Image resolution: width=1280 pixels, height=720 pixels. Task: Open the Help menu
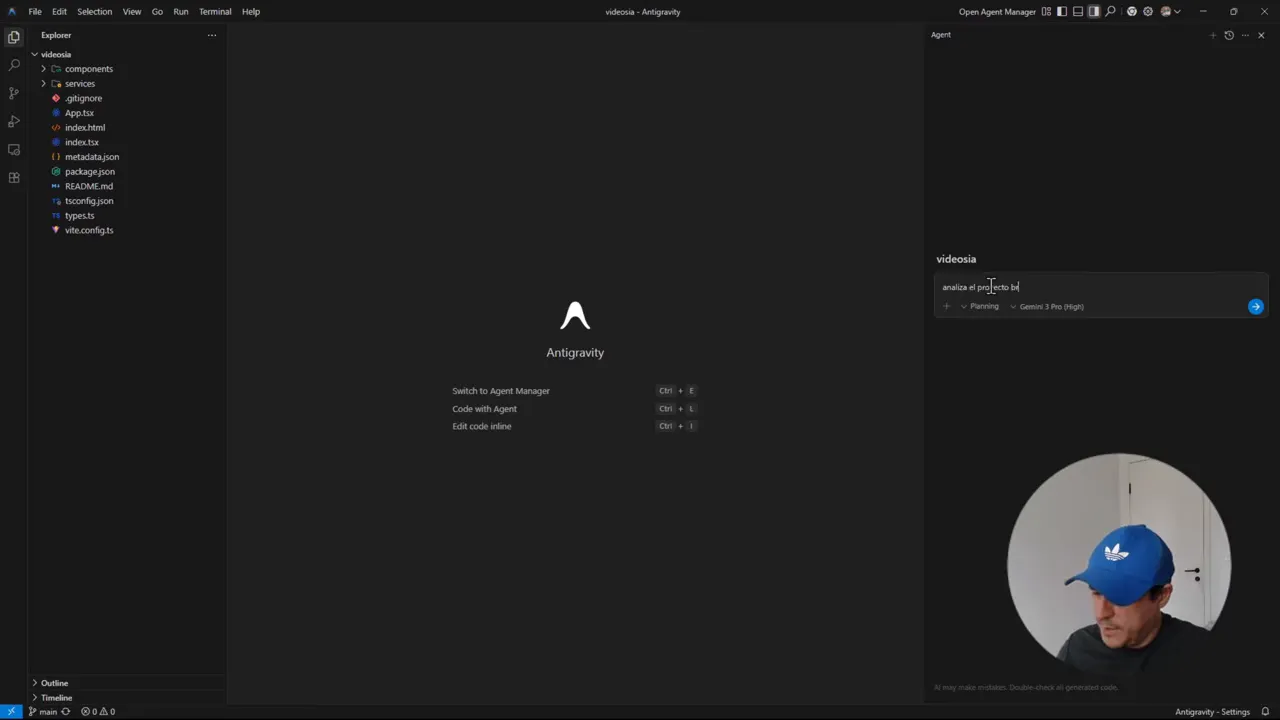click(x=251, y=12)
